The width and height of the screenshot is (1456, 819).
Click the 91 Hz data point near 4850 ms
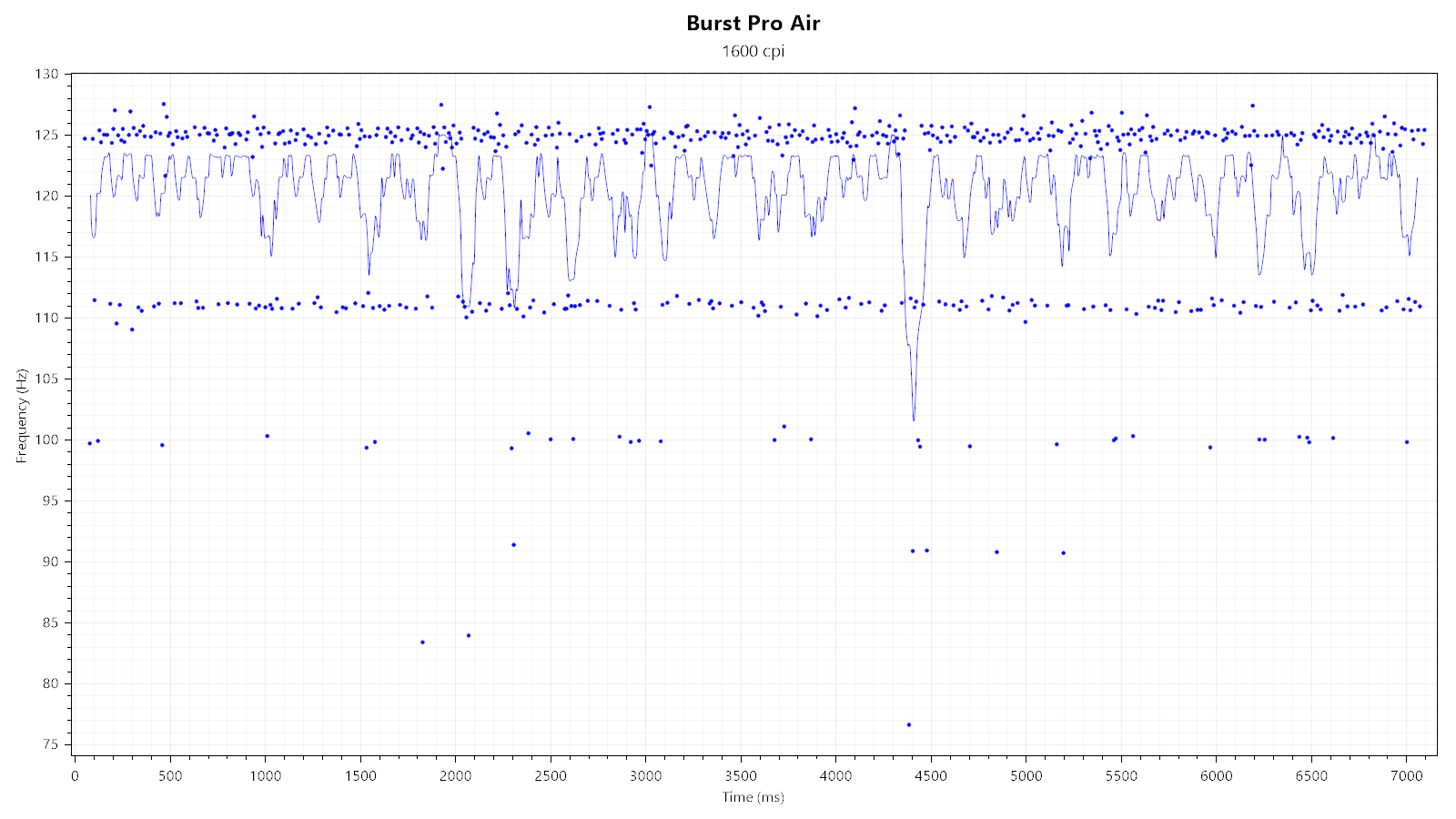(996, 551)
